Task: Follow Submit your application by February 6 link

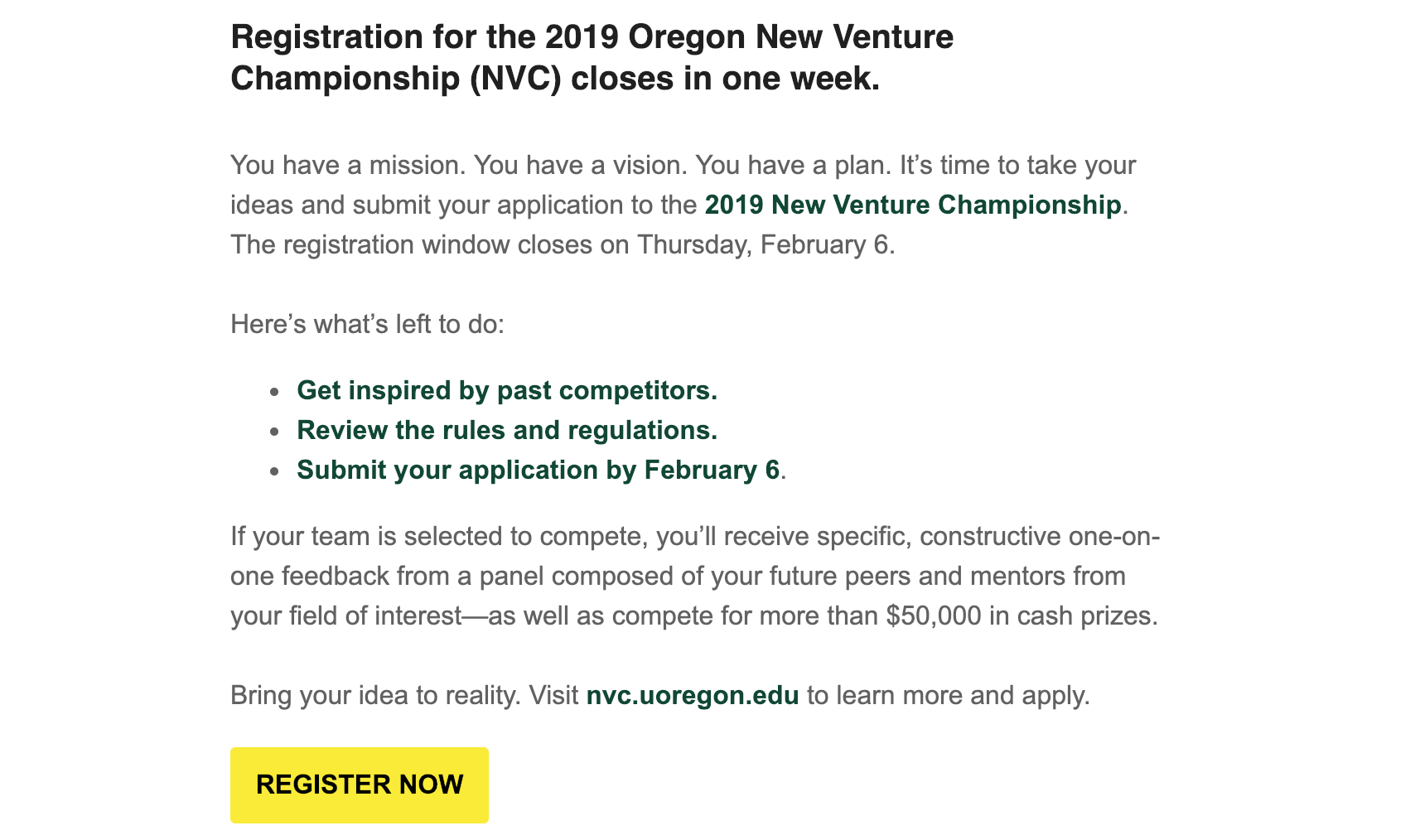Action: [539, 470]
